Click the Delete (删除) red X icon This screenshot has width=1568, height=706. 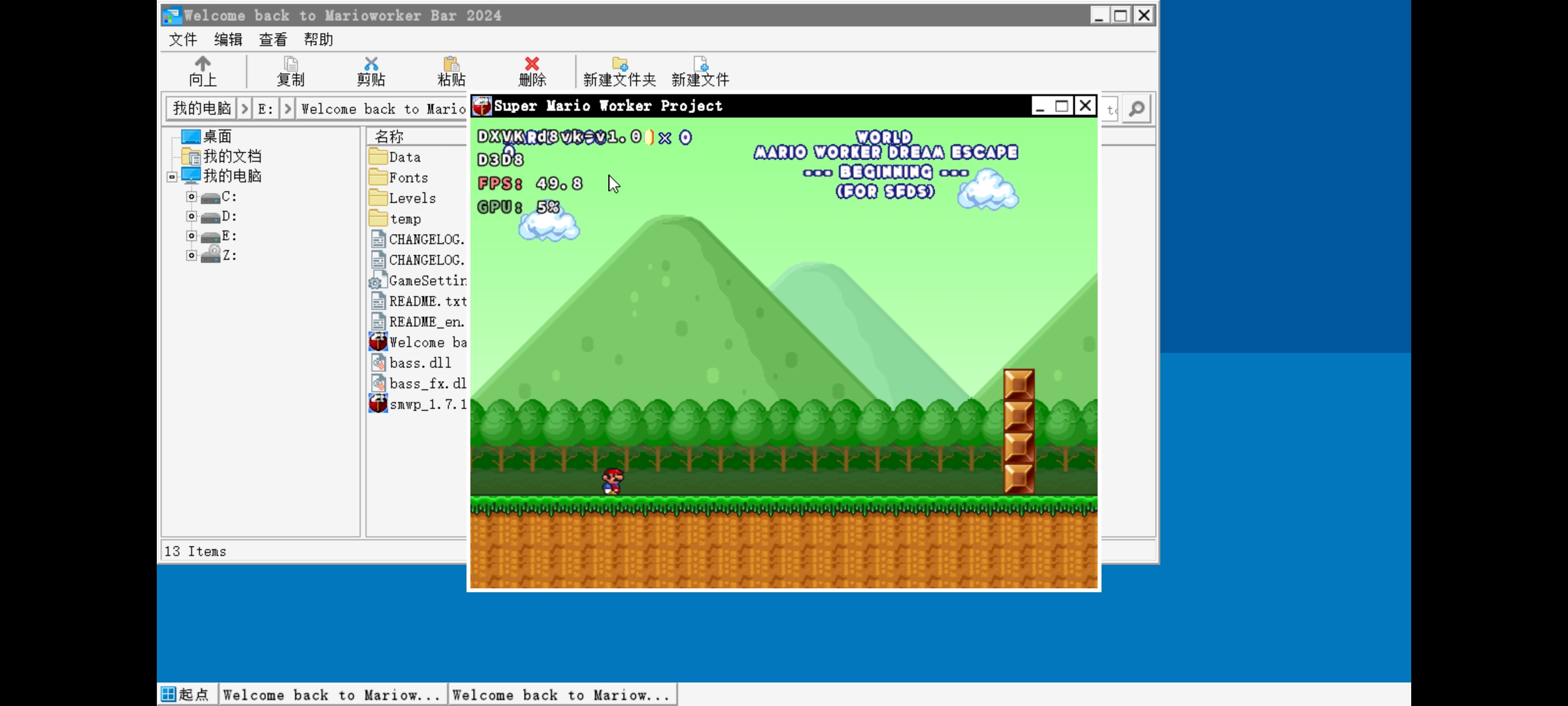532,63
